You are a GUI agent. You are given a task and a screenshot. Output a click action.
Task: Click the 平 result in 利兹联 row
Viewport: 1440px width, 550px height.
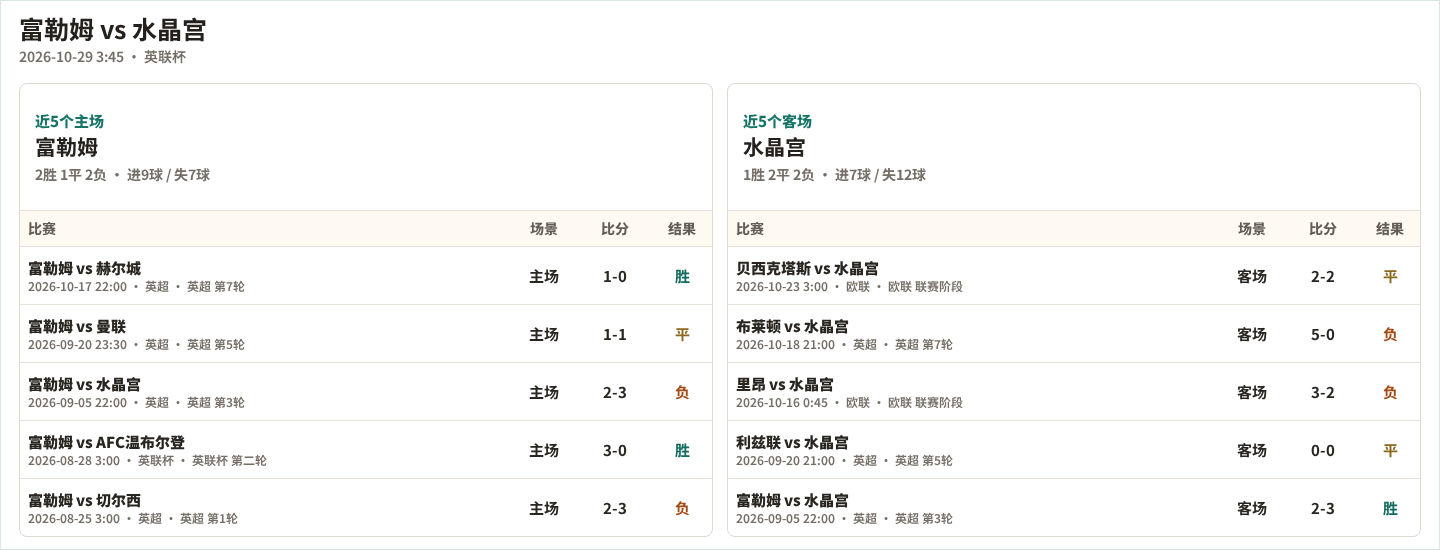tap(1390, 450)
